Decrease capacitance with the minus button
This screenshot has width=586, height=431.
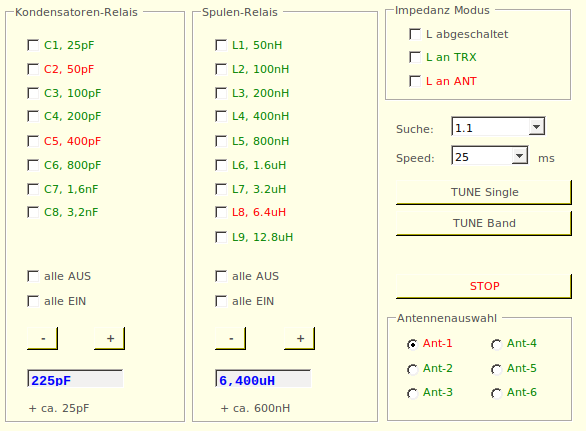(x=43, y=339)
